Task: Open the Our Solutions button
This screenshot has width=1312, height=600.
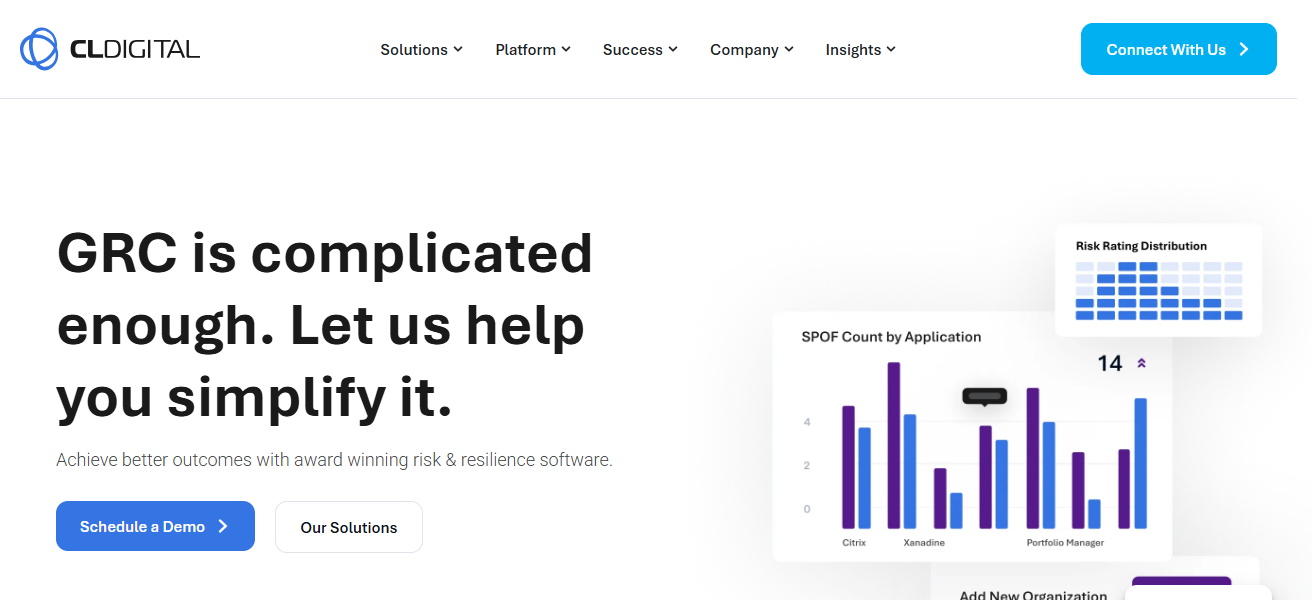Action: pos(349,528)
